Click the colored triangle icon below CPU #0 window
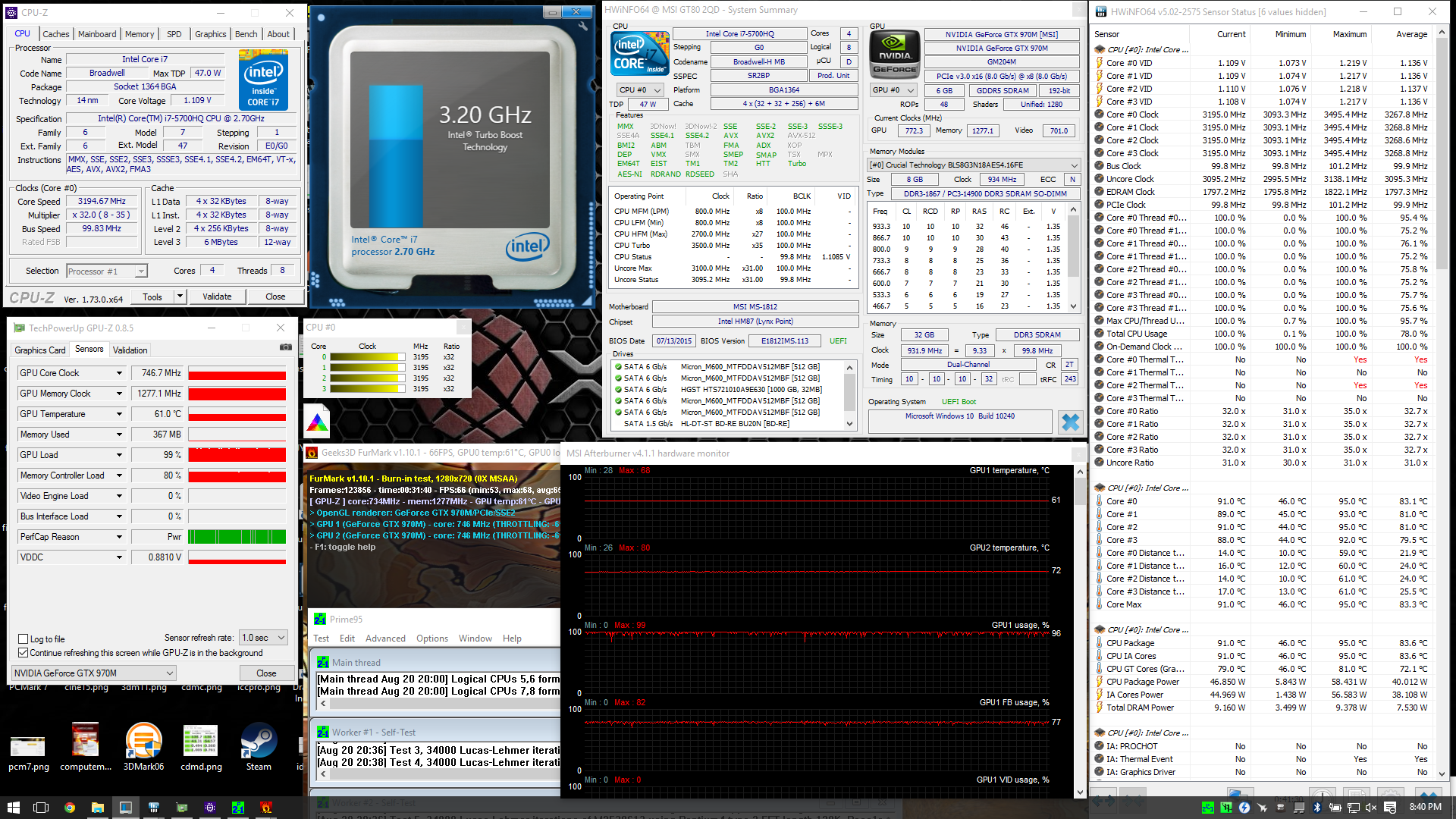This screenshot has height=819, width=1456. 317,423
